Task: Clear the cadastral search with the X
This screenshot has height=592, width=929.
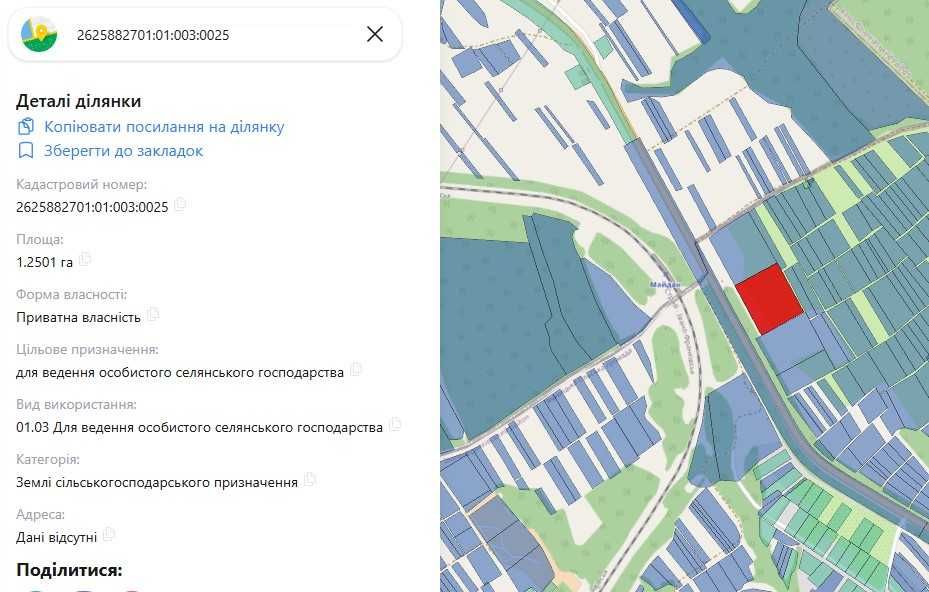Action: [x=374, y=34]
